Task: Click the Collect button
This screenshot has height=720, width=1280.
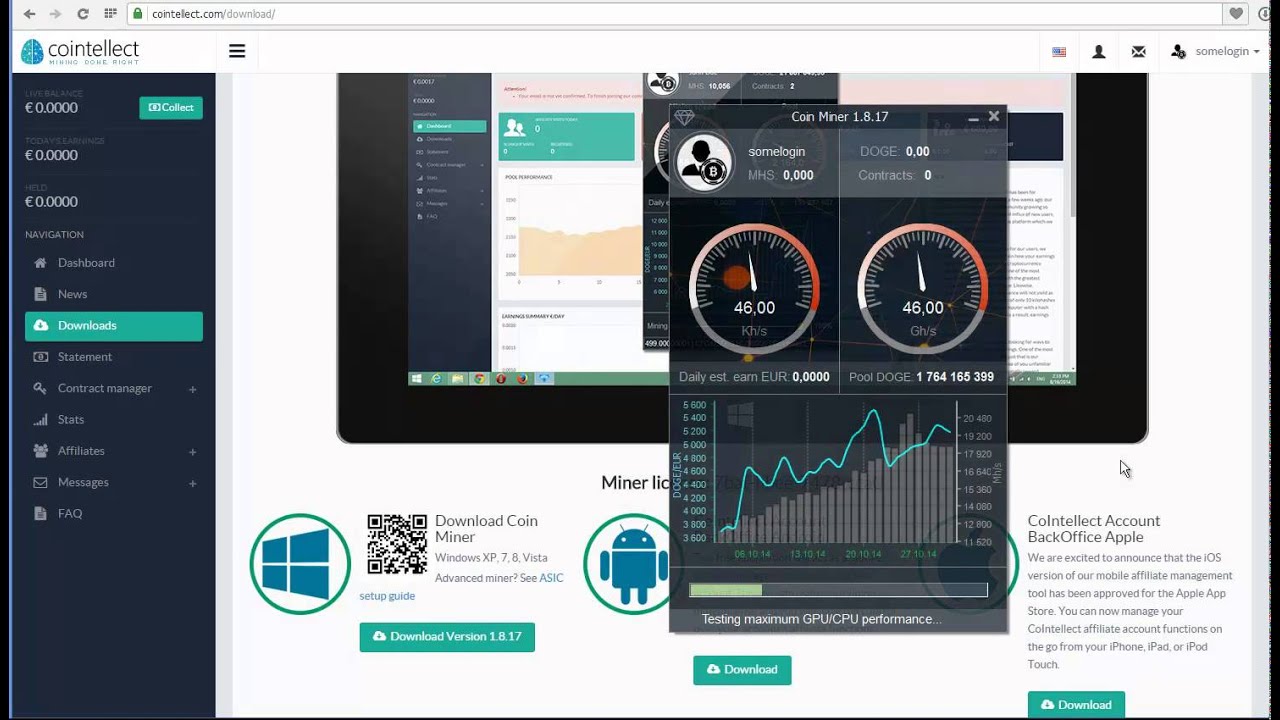Action: tap(171, 108)
